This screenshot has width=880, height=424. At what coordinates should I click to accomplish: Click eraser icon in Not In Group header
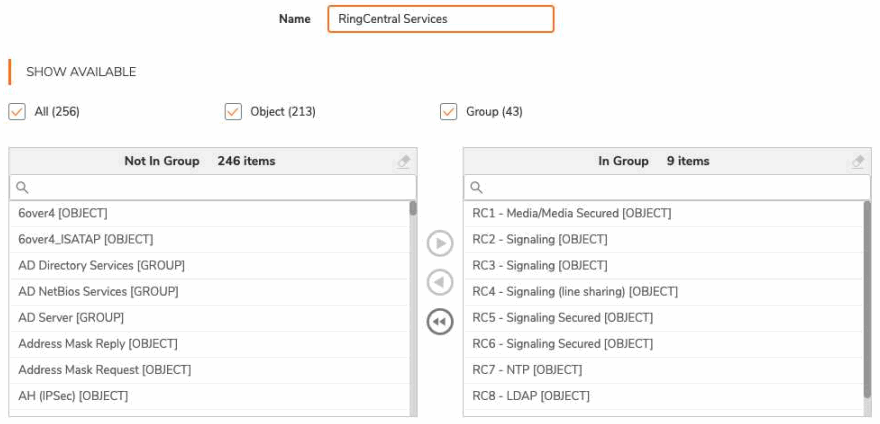pyautogui.click(x=404, y=162)
